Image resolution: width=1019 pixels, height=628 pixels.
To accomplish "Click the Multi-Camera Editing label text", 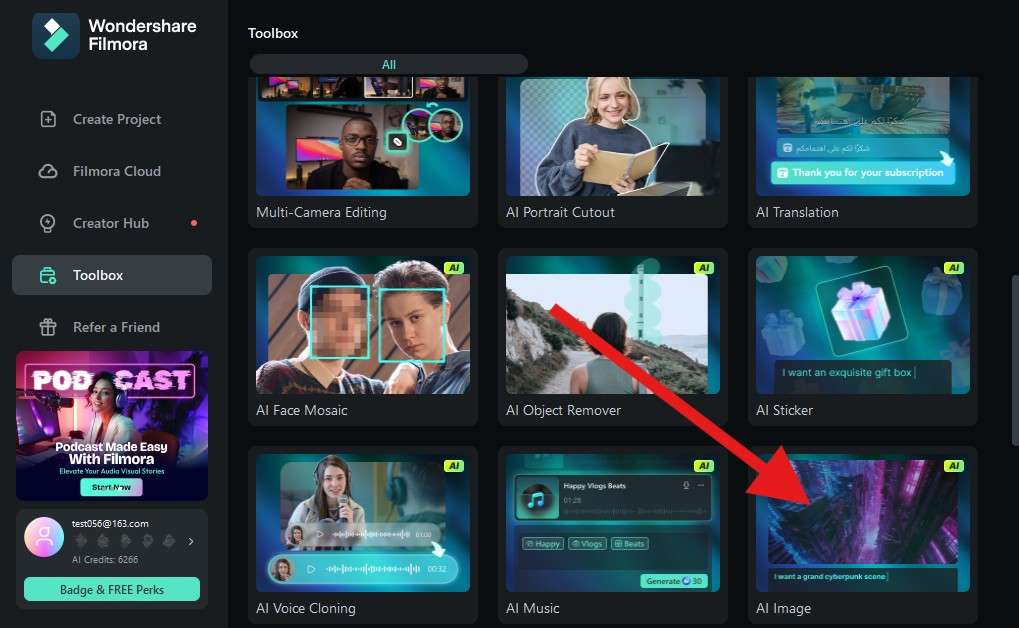I will tap(321, 213).
